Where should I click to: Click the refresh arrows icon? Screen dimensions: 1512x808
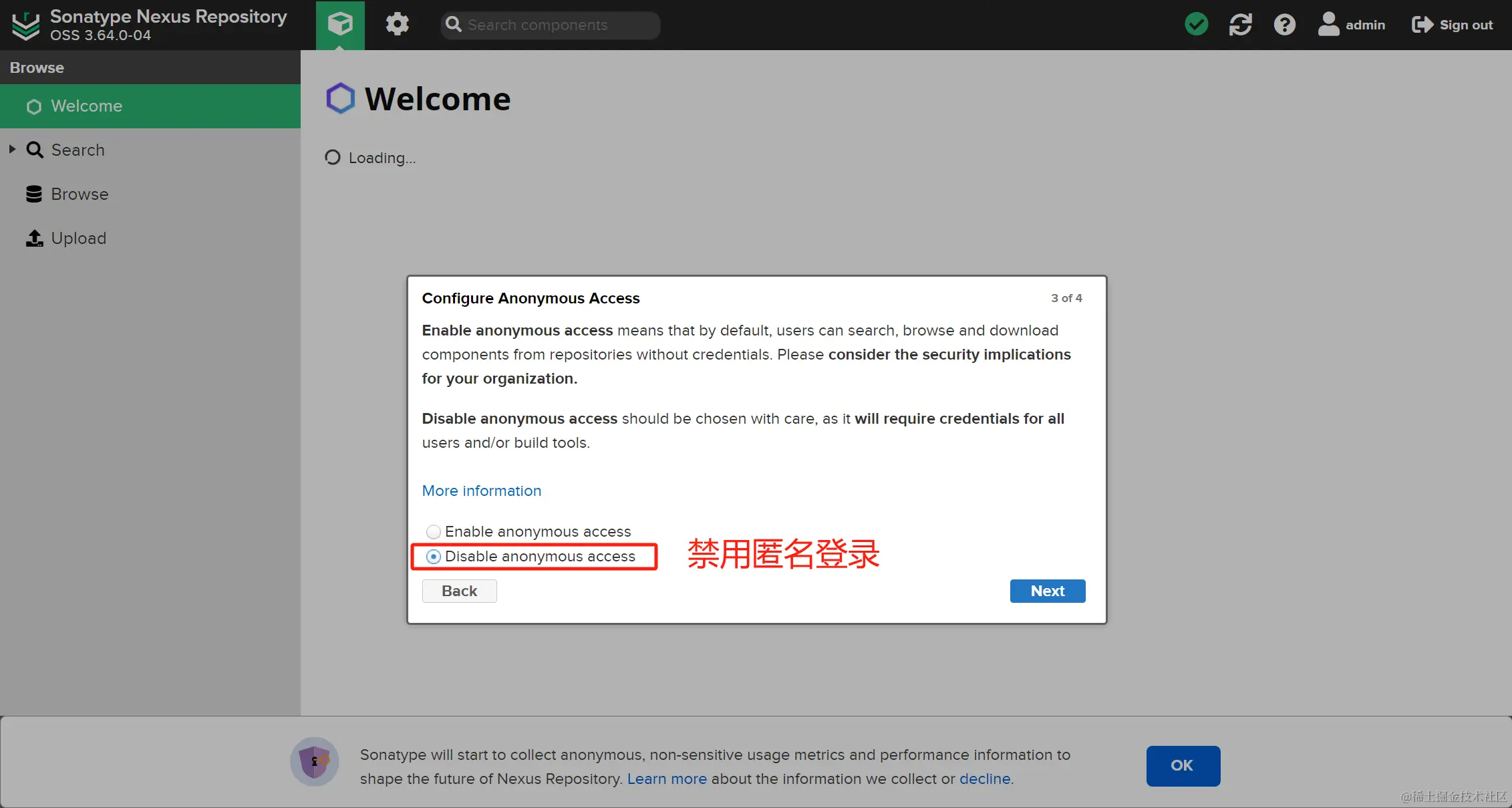coord(1240,25)
